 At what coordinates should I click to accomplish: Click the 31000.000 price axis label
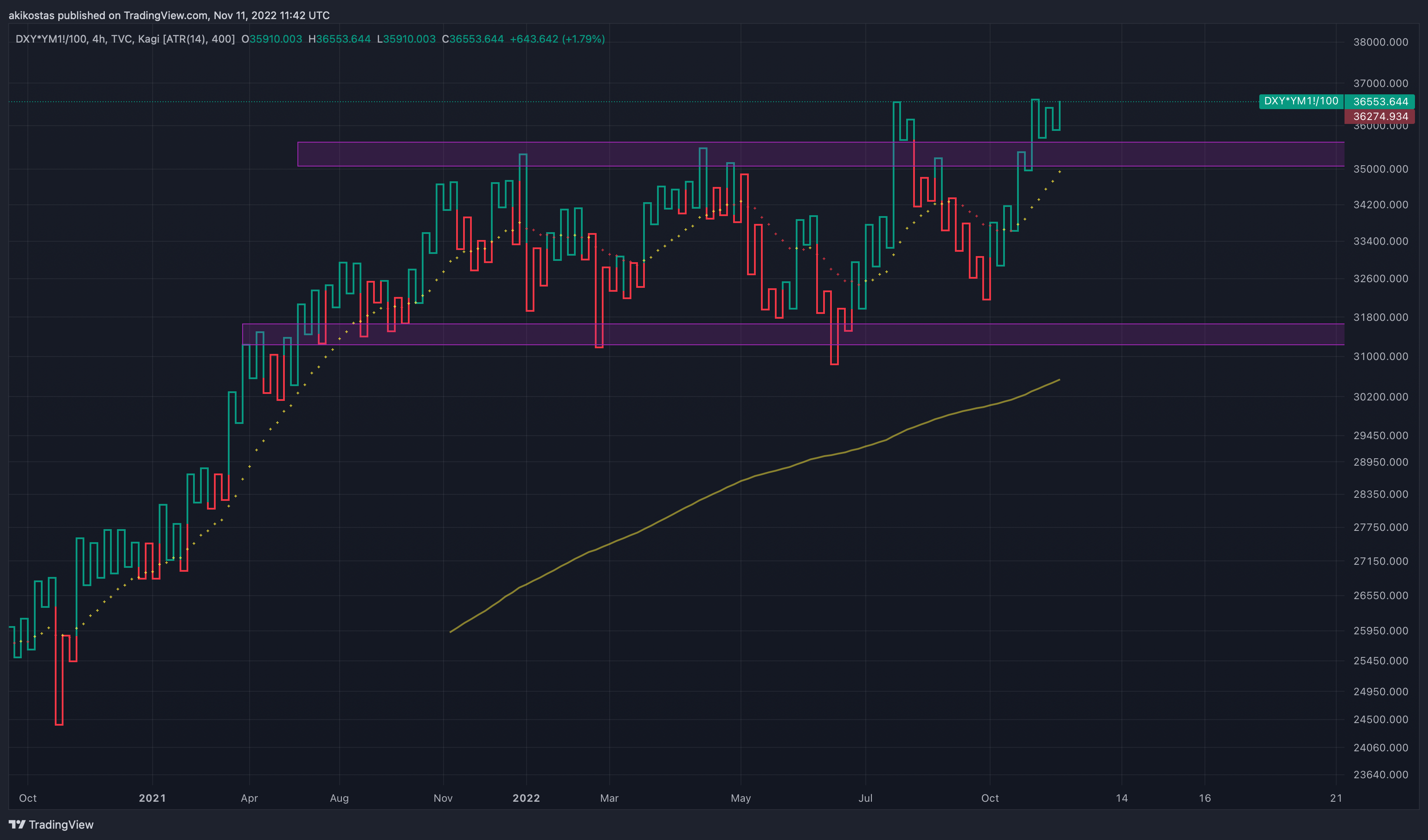(x=1381, y=356)
